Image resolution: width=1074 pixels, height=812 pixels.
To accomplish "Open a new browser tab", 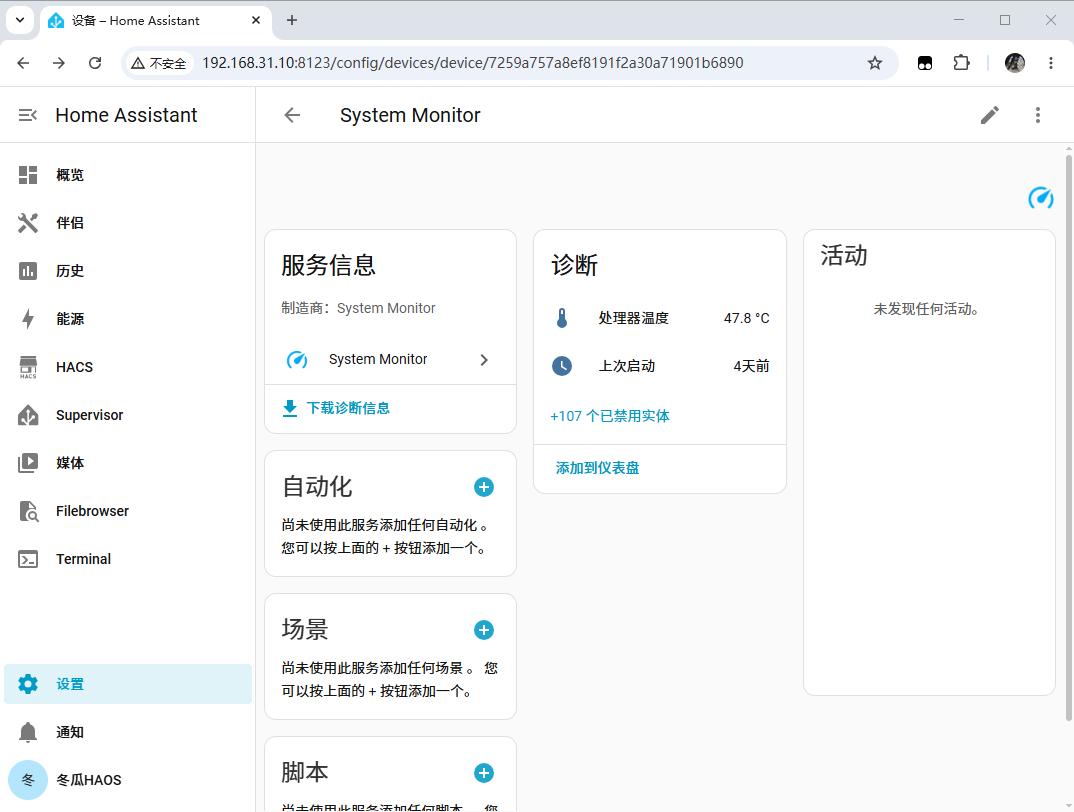I will click(292, 21).
